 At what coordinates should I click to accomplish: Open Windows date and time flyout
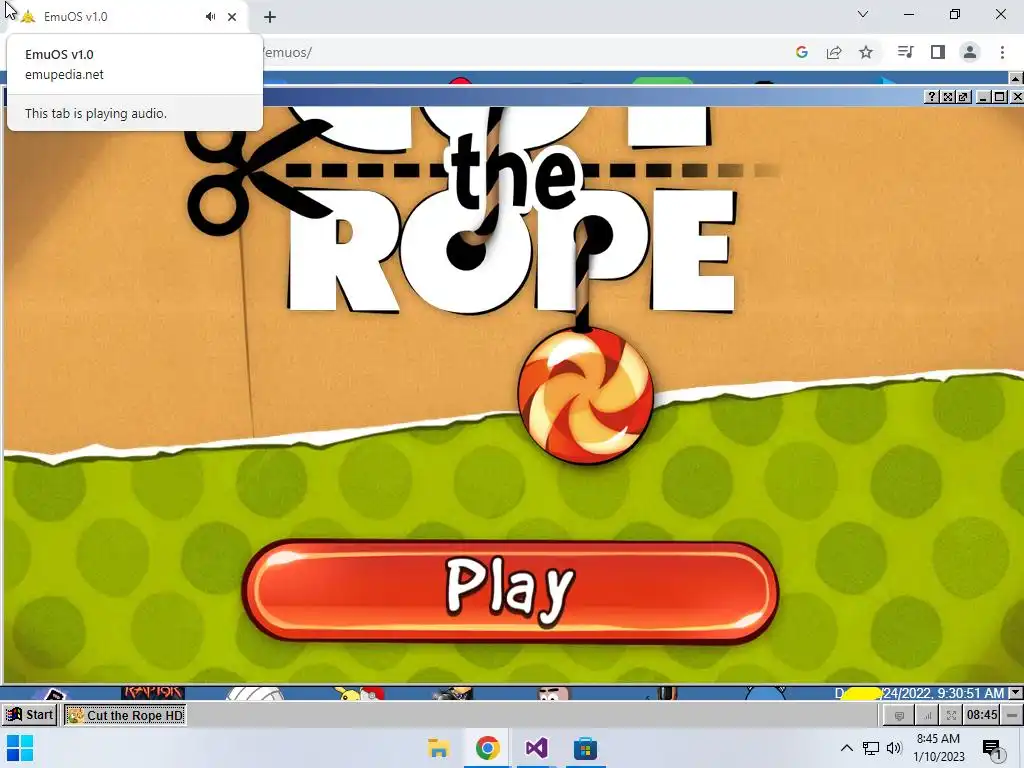click(938, 748)
